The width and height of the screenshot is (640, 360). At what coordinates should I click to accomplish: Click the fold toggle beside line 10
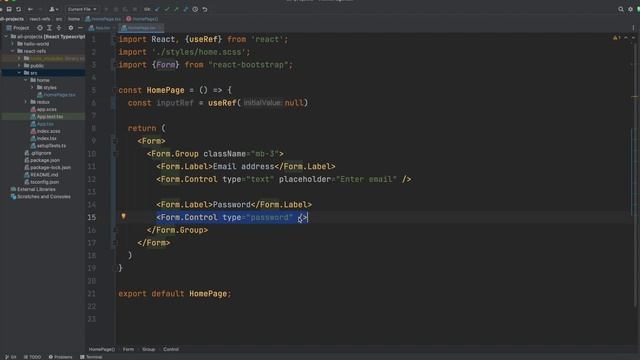(x=115, y=154)
